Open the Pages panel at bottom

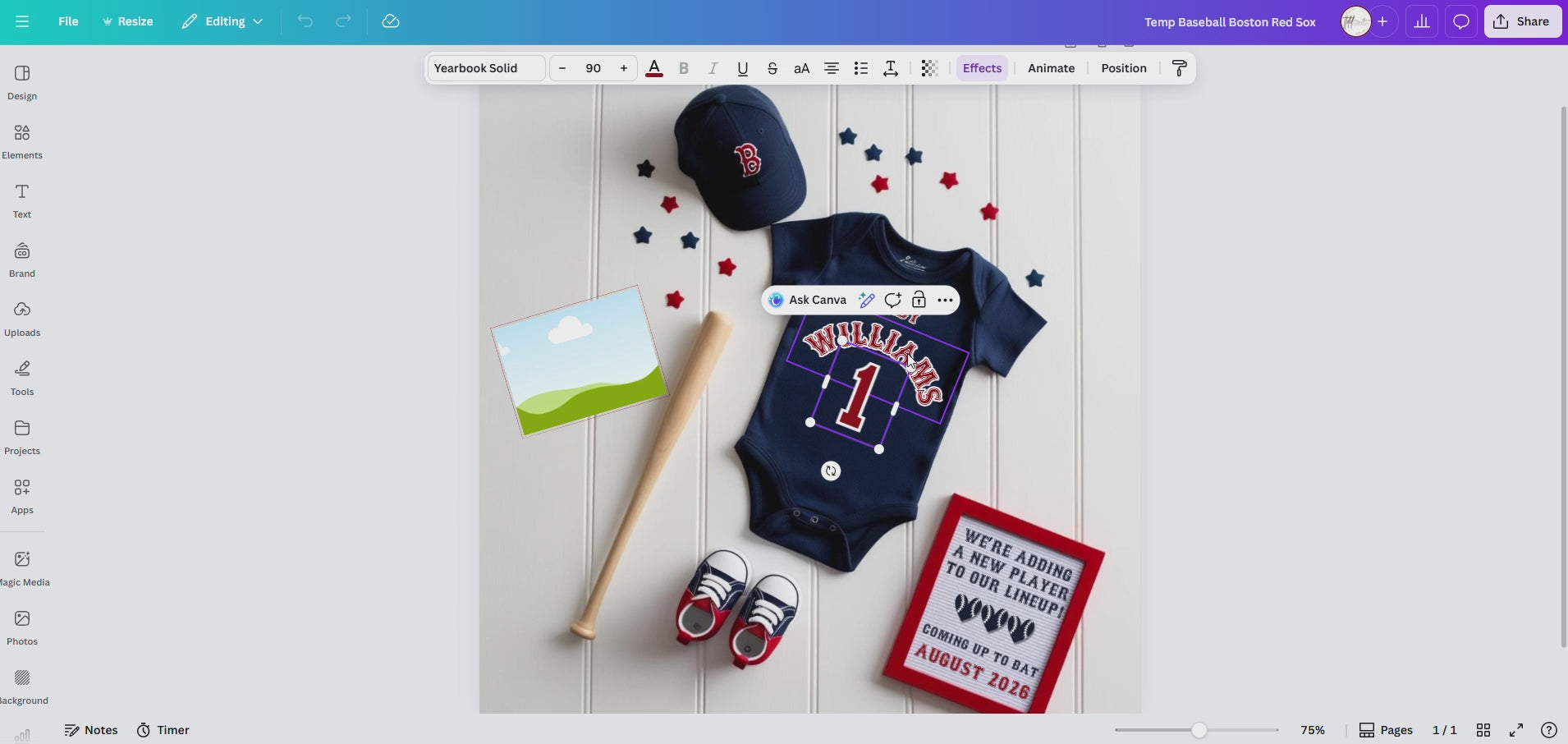point(1387,729)
